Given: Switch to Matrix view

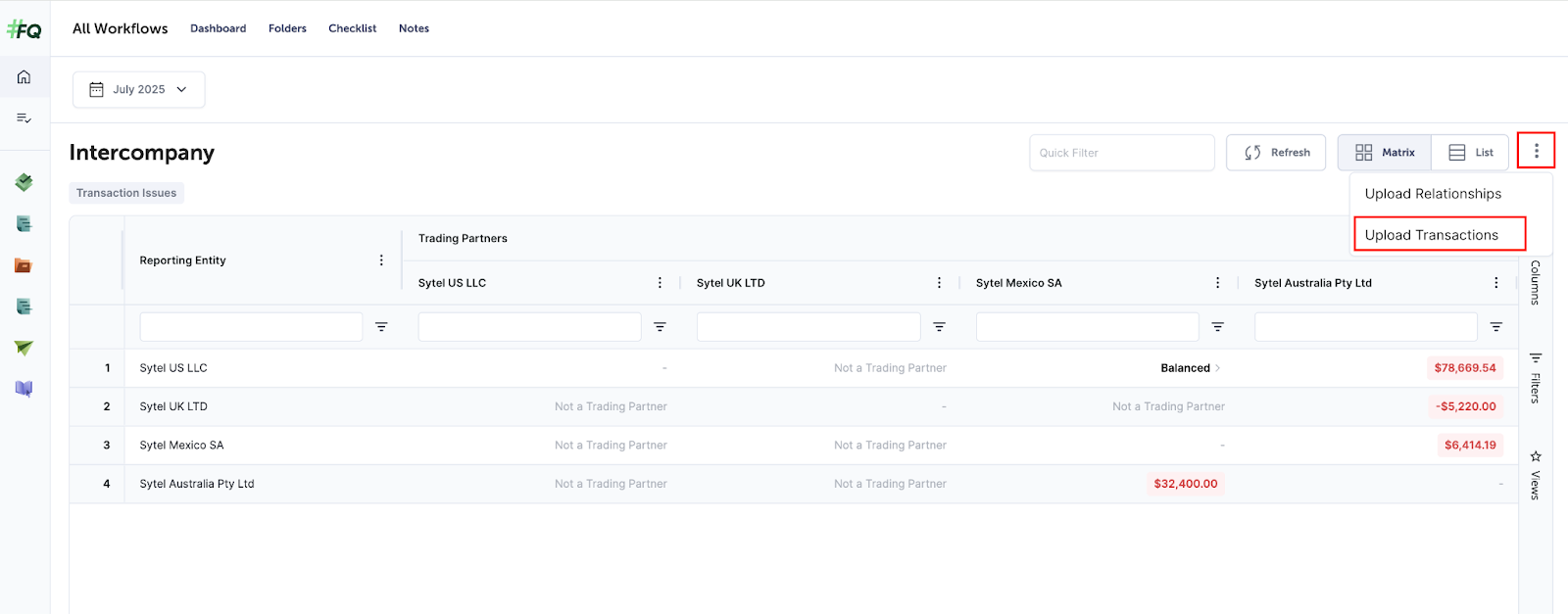Looking at the screenshot, I should pos(1384,153).
